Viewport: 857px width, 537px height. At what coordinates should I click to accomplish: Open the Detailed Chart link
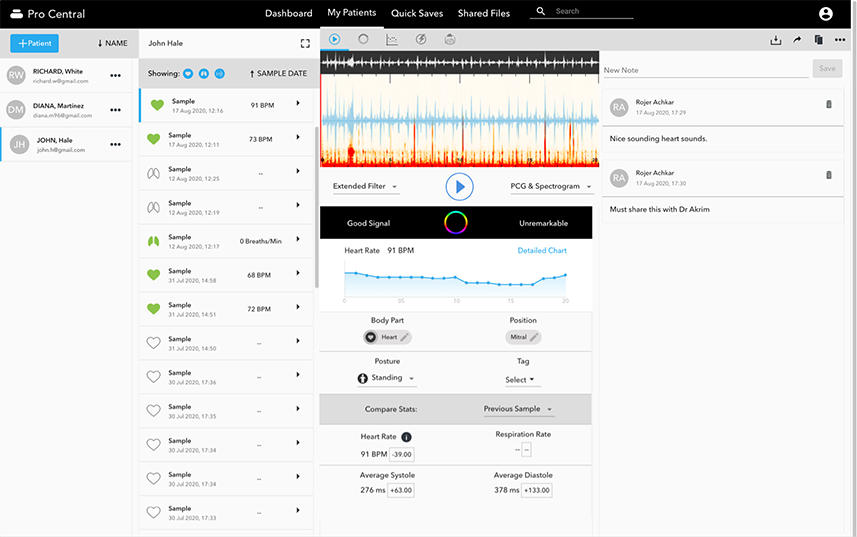542,250
